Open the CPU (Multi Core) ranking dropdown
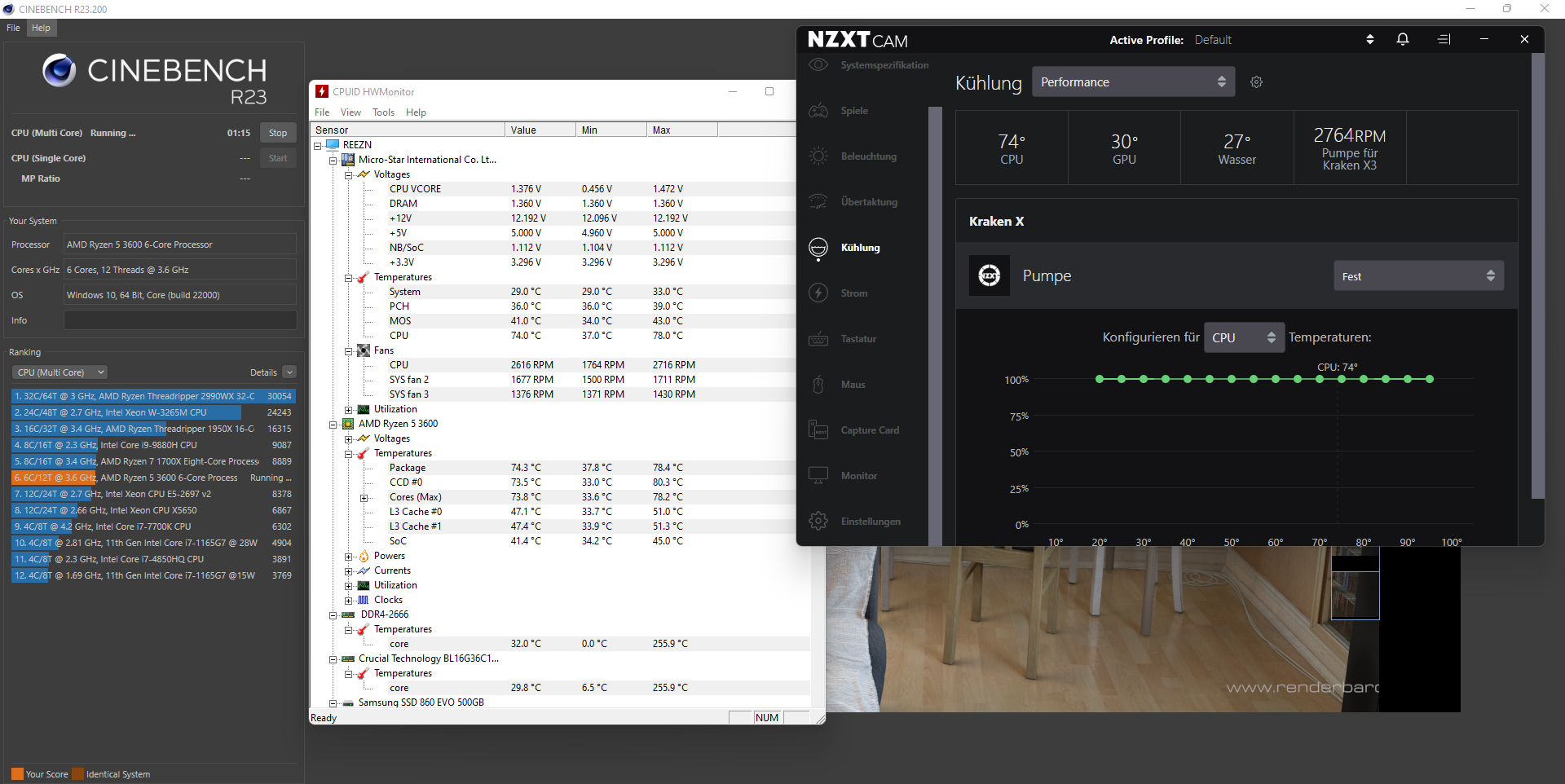Screen dimensions: 1565x784 (x=60, y=372)
